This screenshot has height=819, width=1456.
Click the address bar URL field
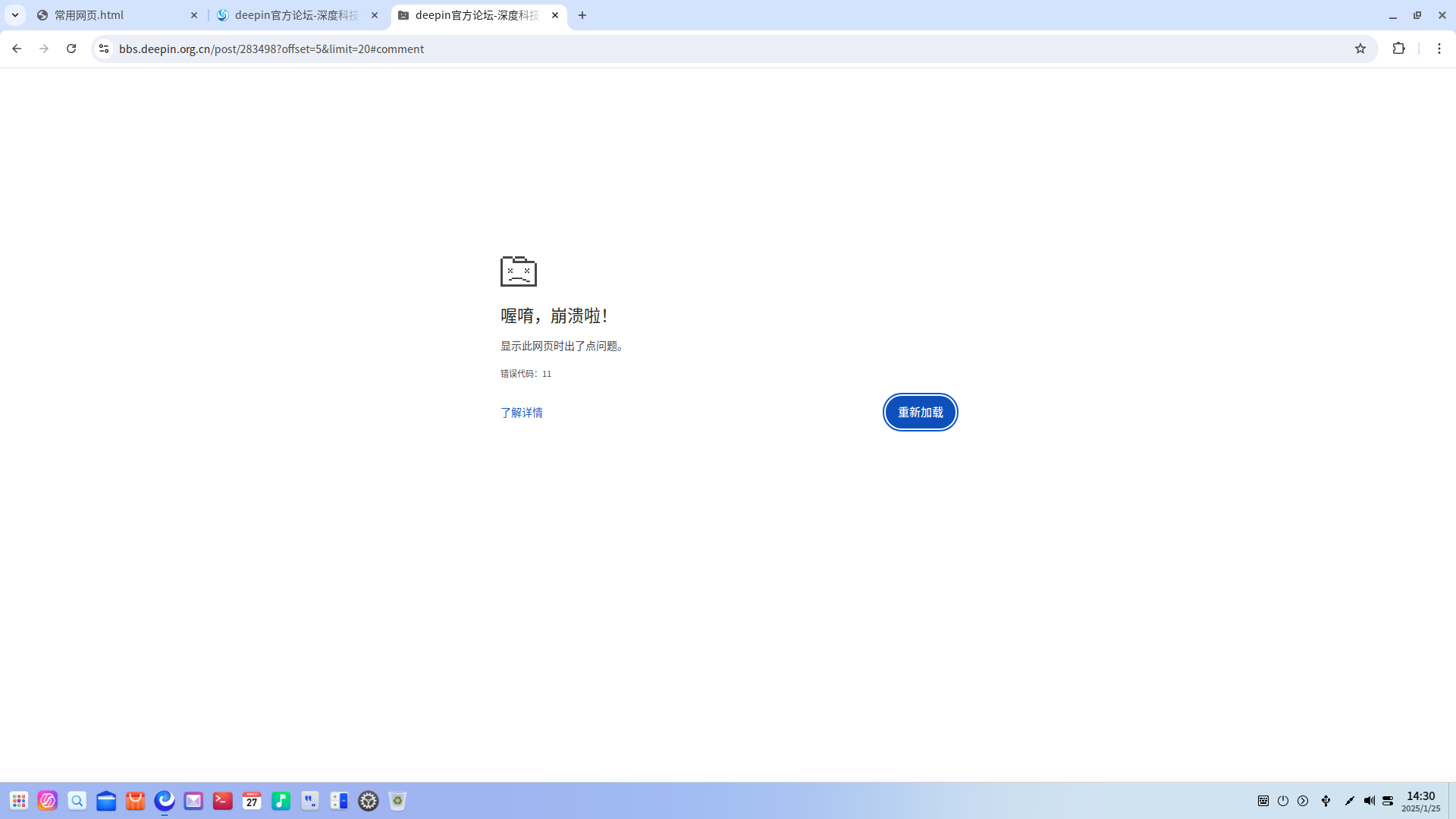tap(682, 49)
